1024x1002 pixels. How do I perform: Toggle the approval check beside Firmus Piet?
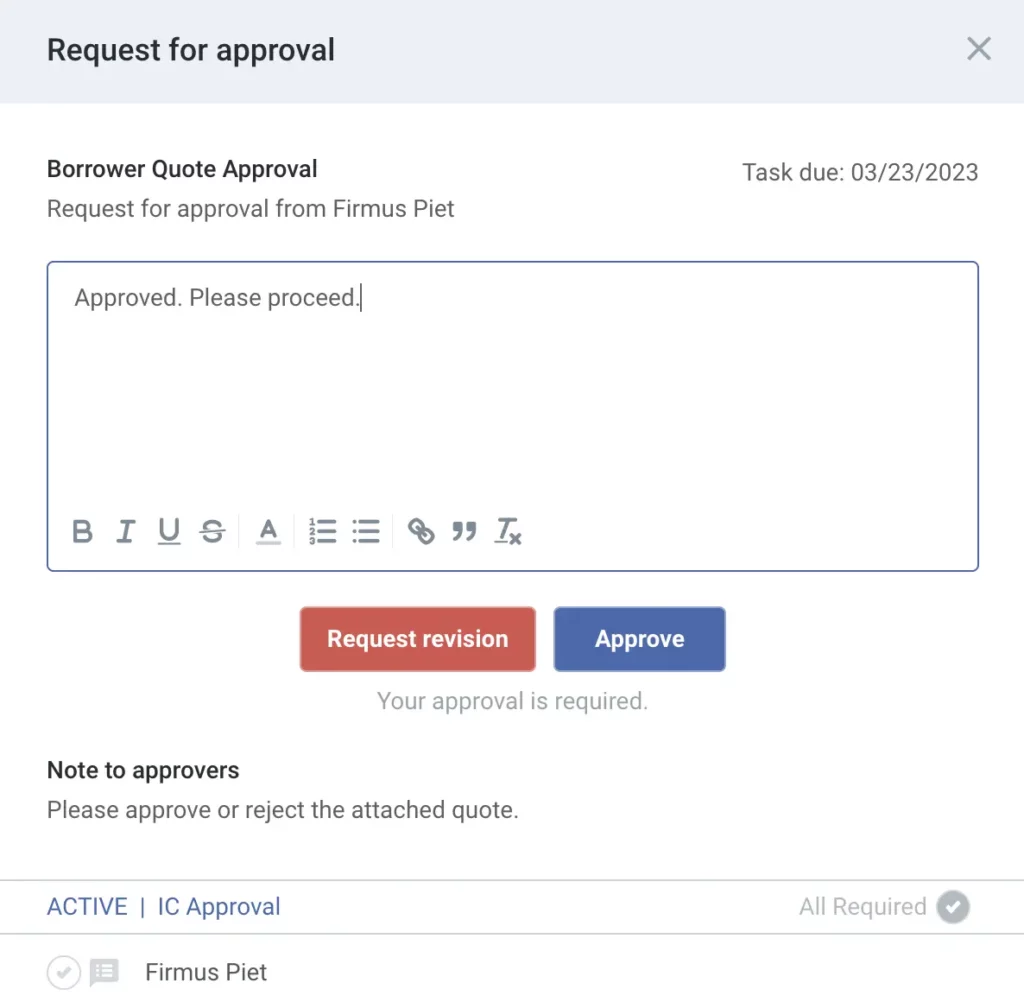tap(63, 971)
